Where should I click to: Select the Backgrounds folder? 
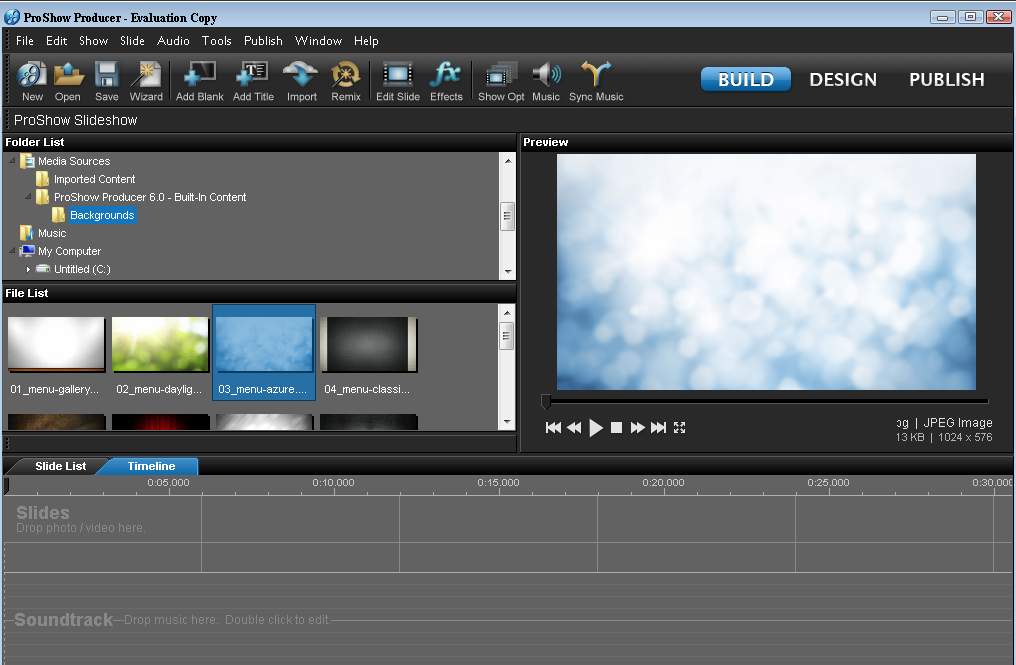tap(102, 215)
